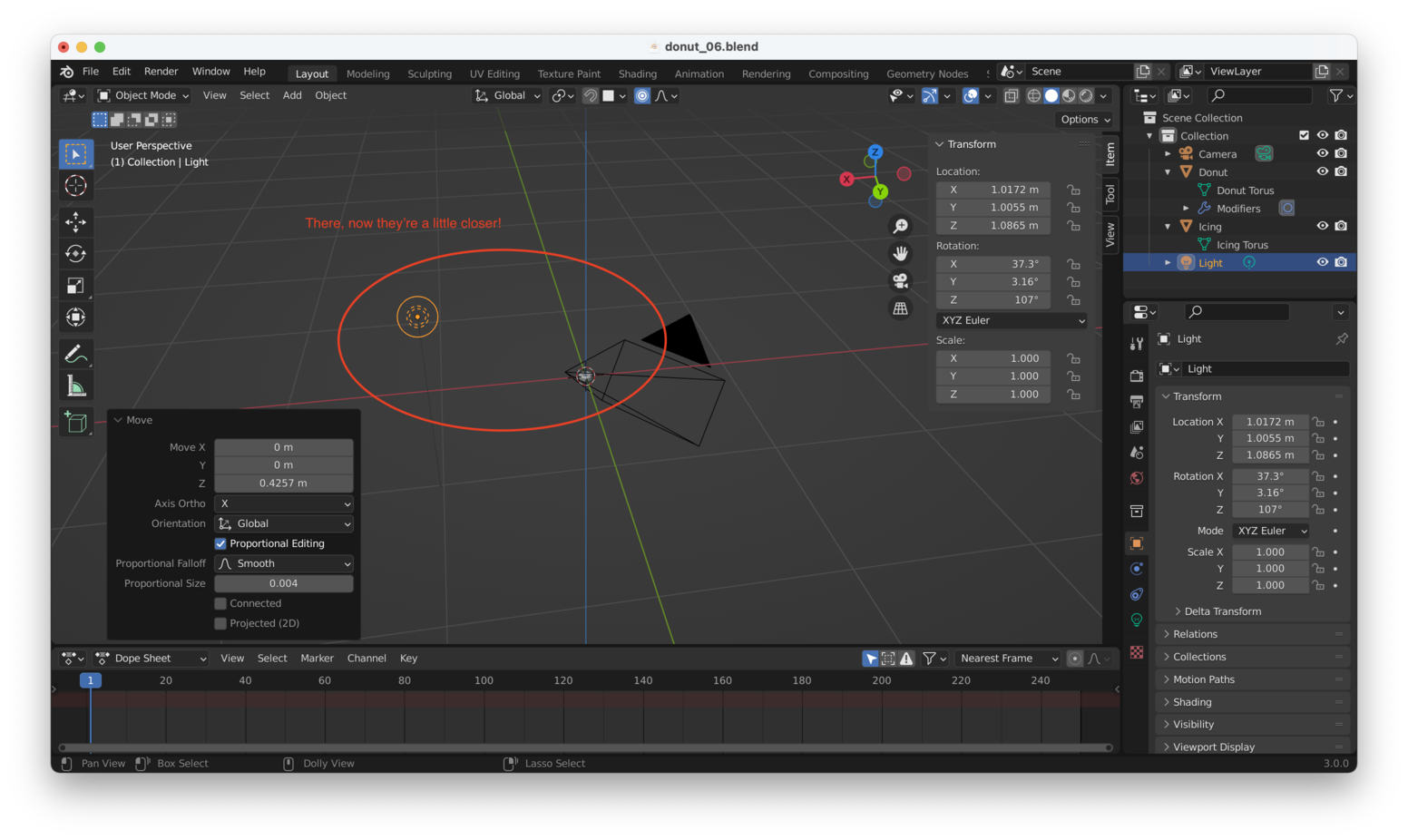Open the Select menu in the viewport header
The width and height of the screenshot is (1408, 840).
point(254,94)
